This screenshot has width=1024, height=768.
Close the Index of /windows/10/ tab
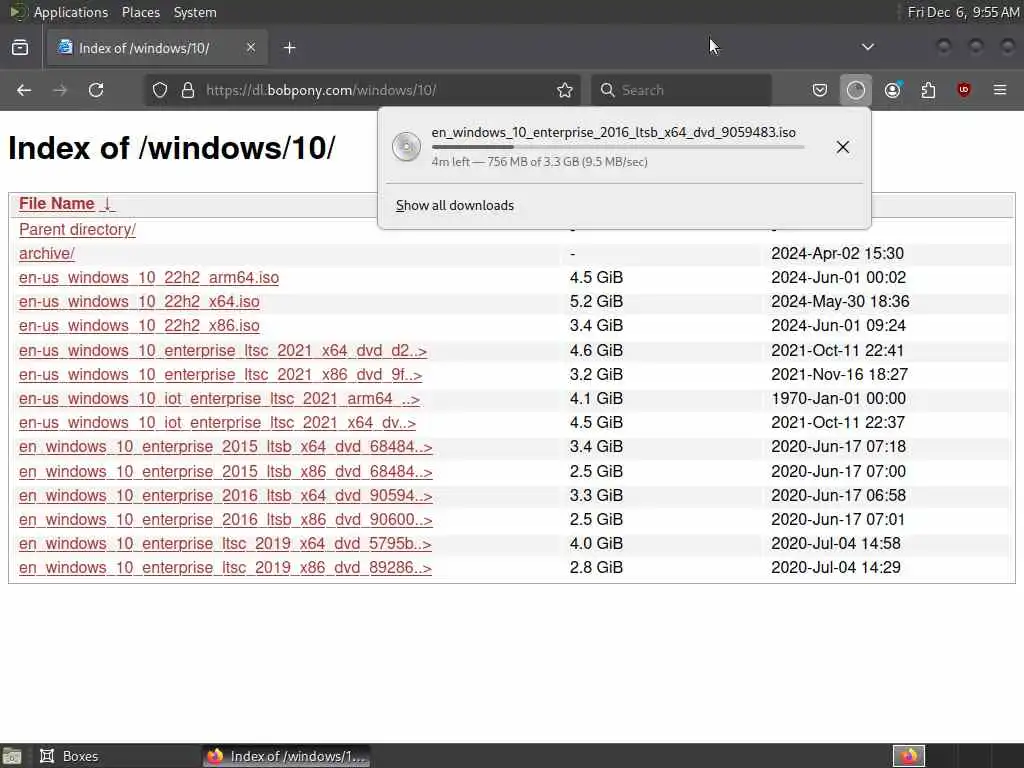[x=251, y=48]
